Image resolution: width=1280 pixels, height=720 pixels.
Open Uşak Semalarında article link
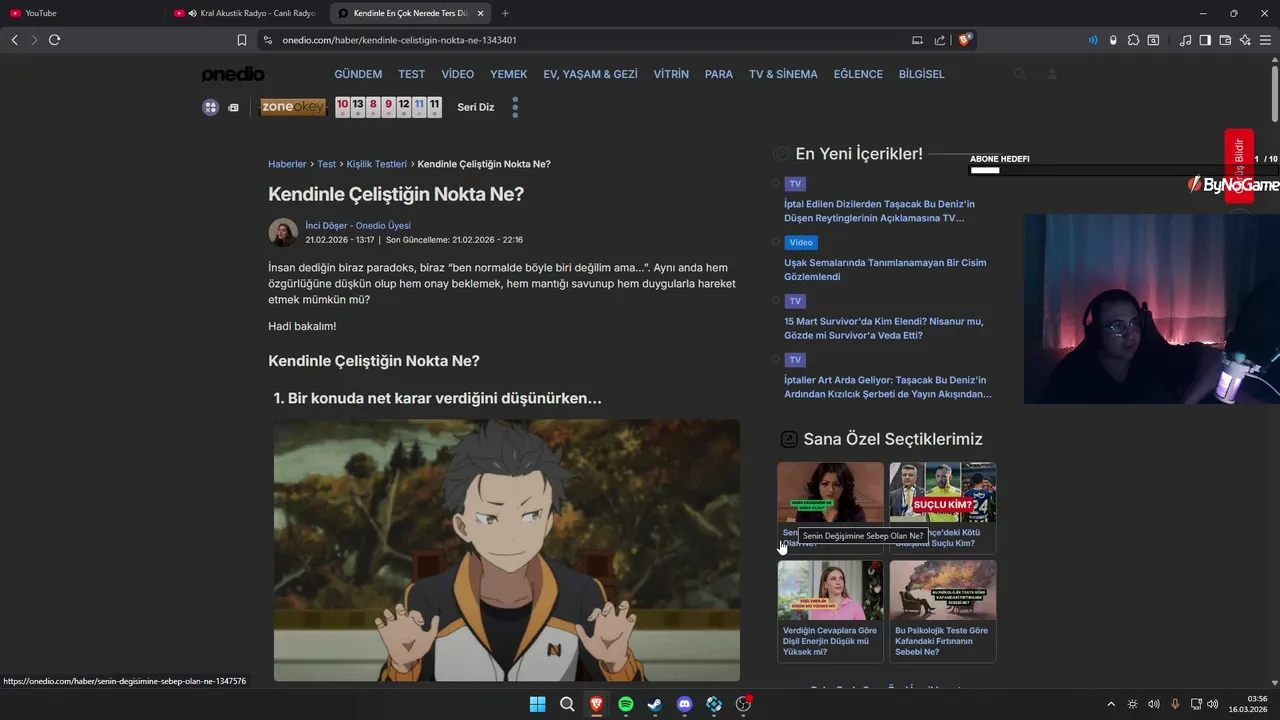click(885, 270)
